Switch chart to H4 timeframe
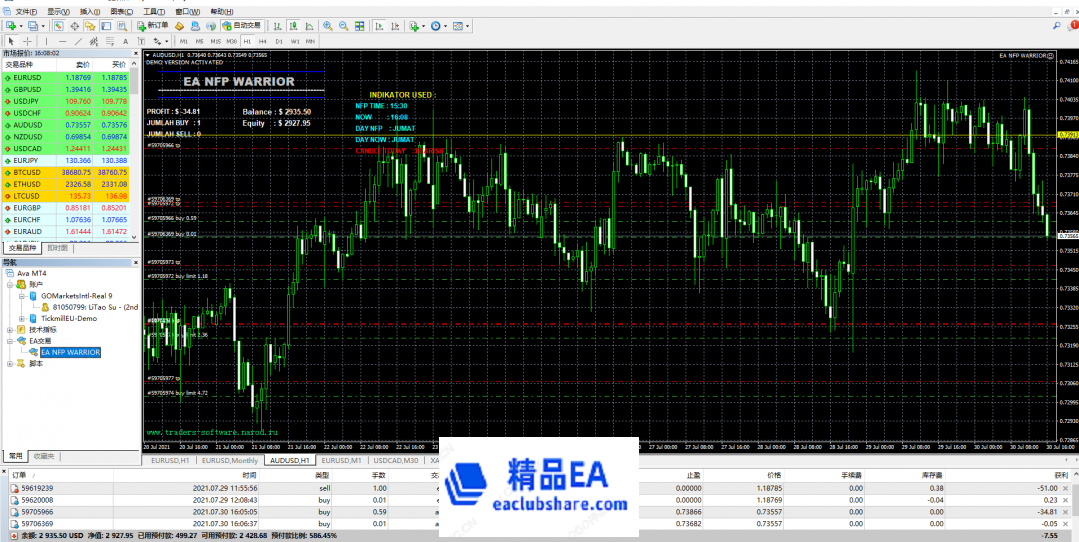Image resolution: width=1079 pixels, height=542 pixels. 263,41
